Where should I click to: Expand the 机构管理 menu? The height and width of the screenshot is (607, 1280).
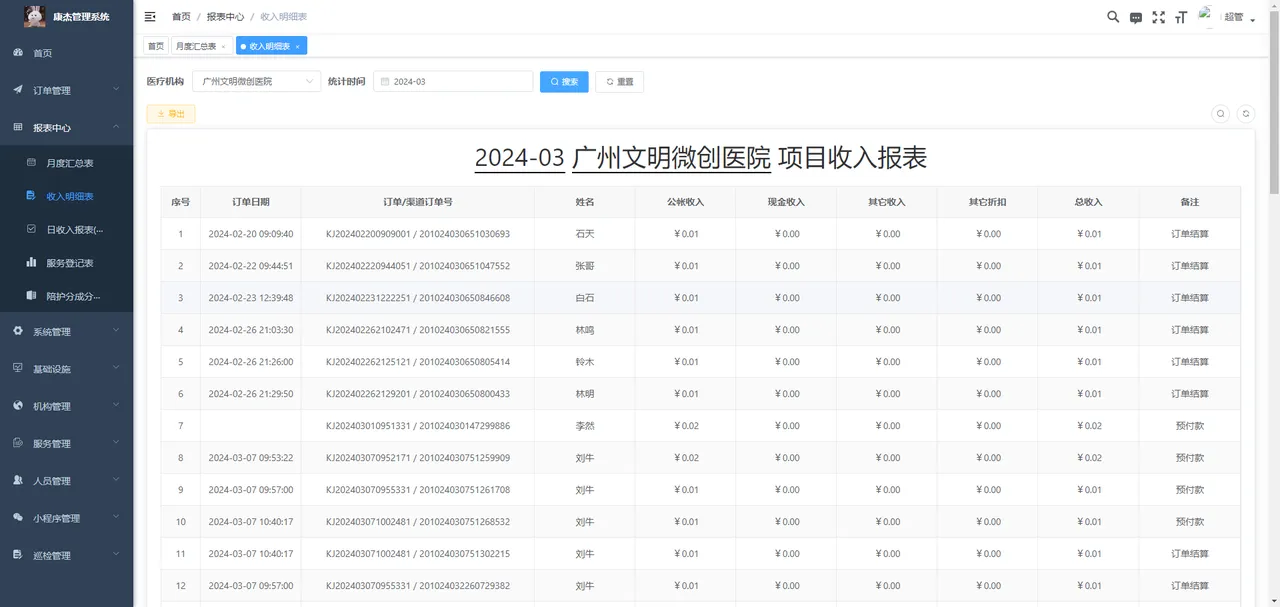[x=66, y=406]
